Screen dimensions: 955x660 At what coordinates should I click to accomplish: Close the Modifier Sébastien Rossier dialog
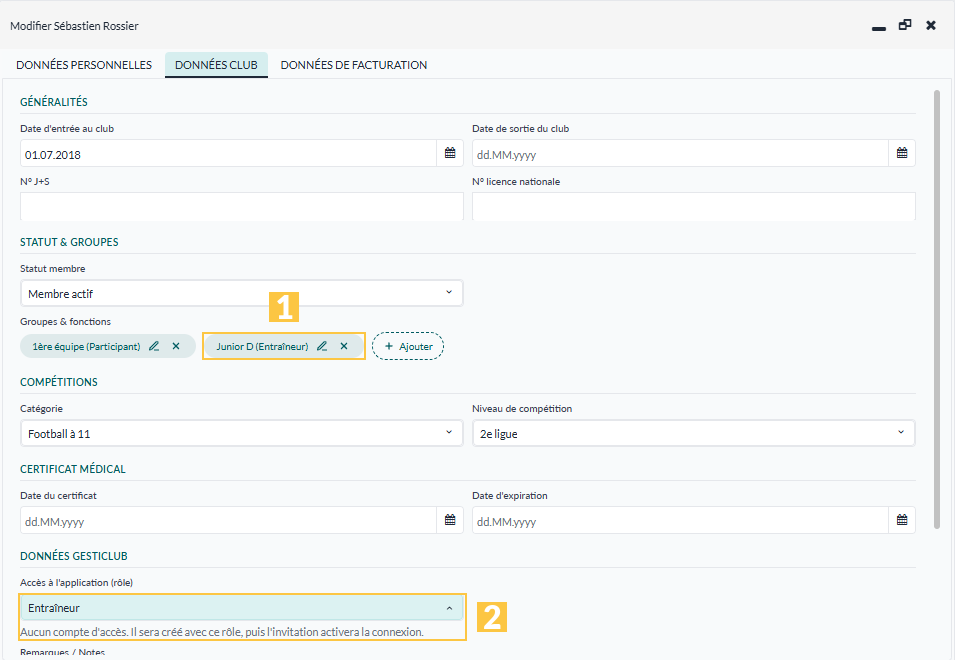tap(931, 25)
